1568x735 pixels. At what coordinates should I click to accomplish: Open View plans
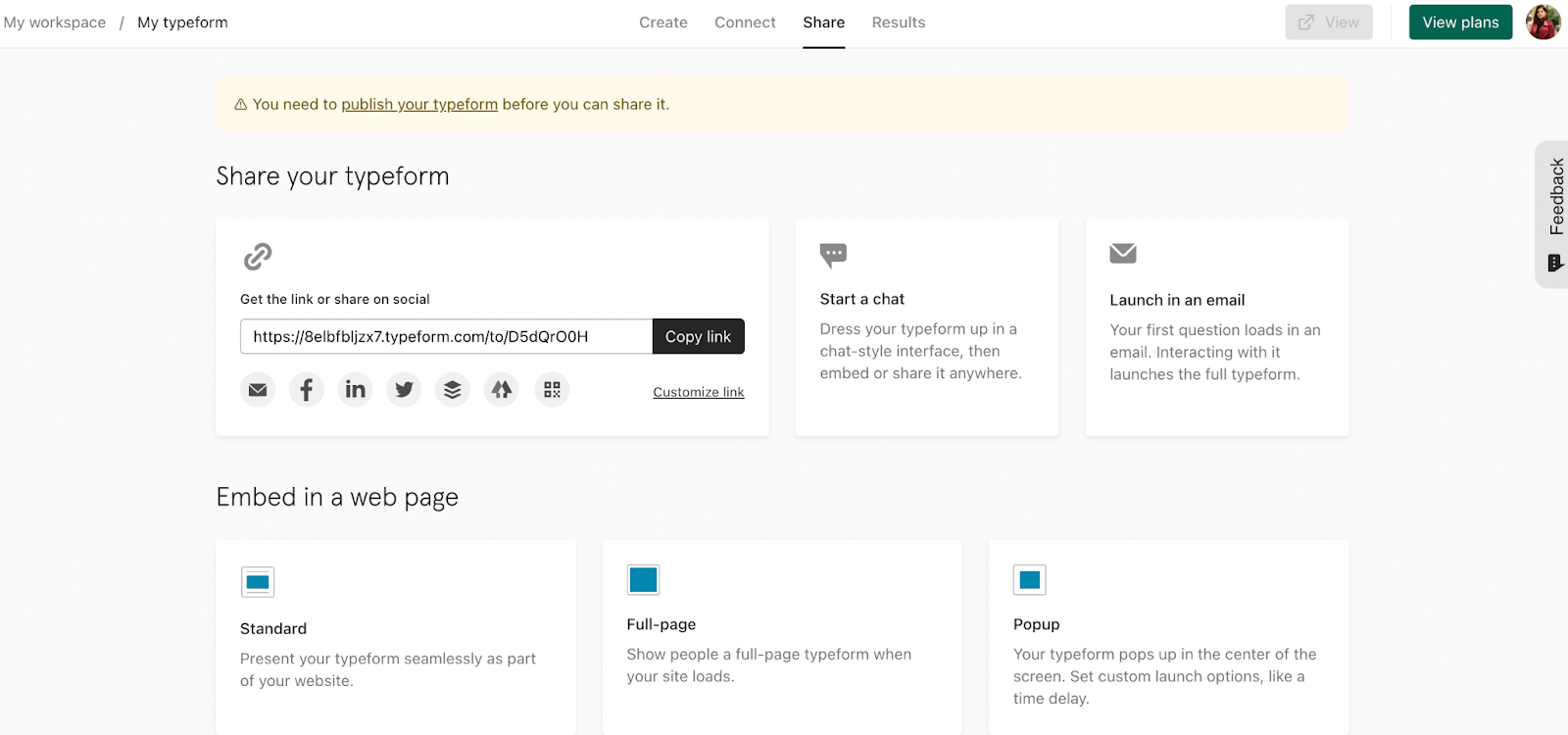pos(1461,23)
